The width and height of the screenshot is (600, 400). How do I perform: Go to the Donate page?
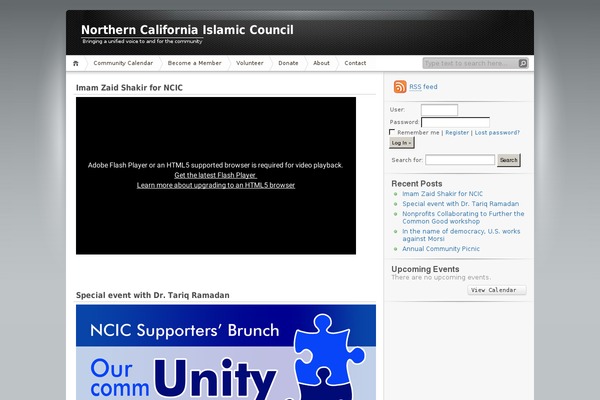(x=288, y=63)
